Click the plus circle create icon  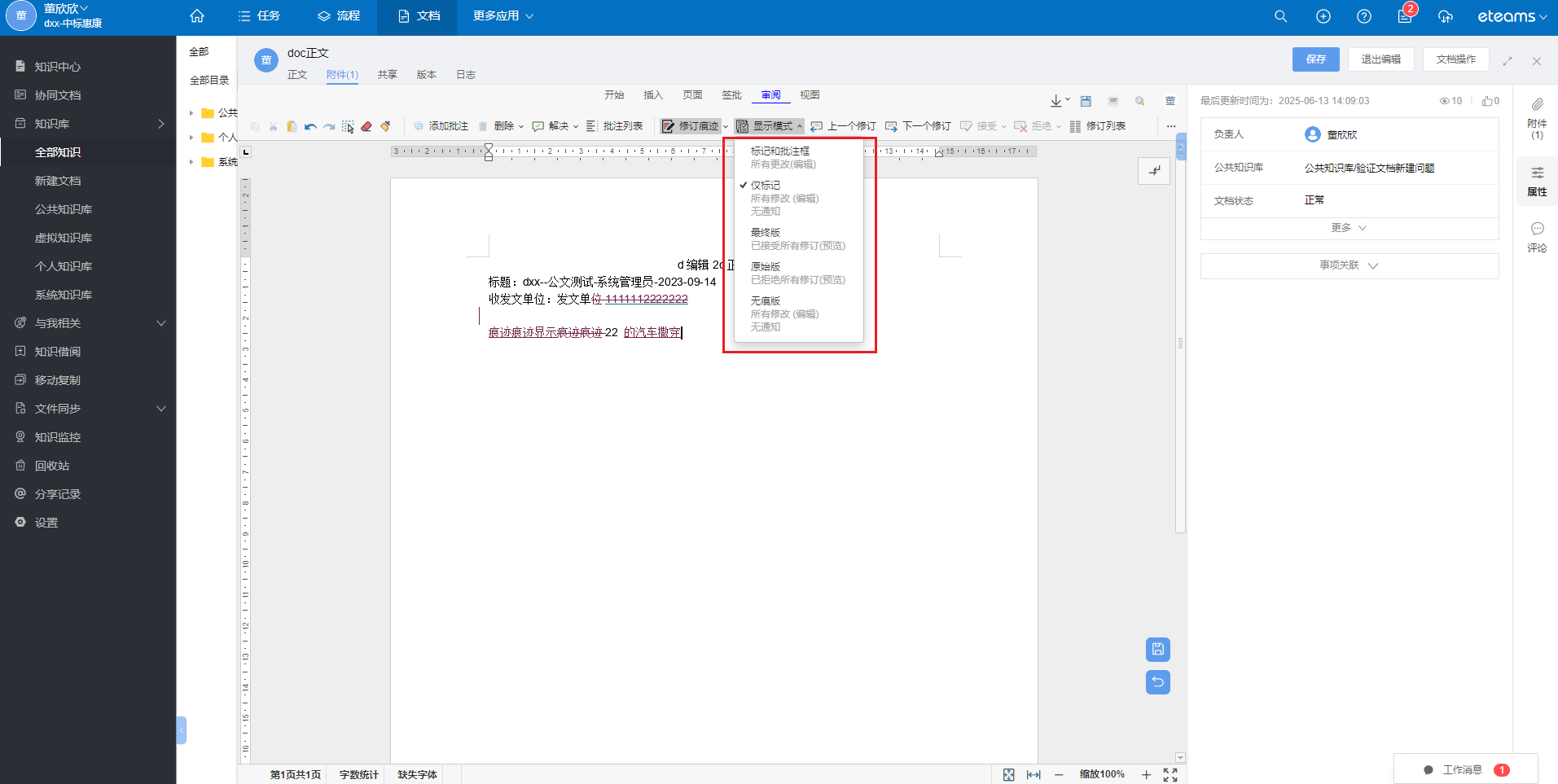[1323, 16]
